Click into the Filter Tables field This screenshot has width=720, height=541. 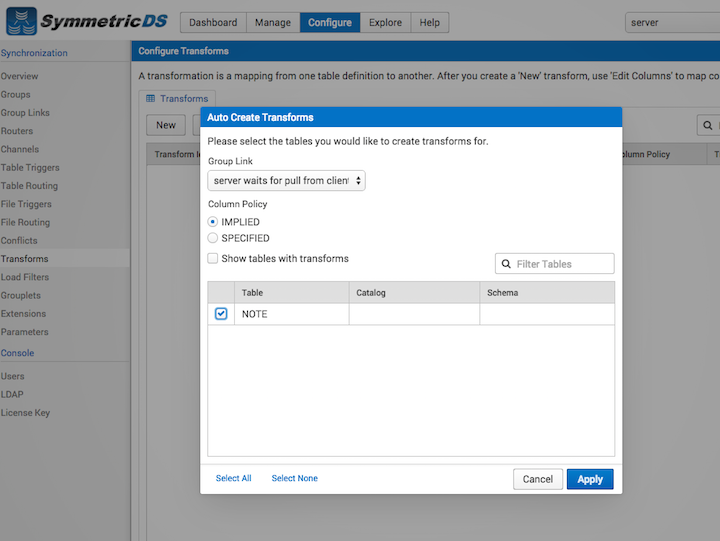coord(555,264)
